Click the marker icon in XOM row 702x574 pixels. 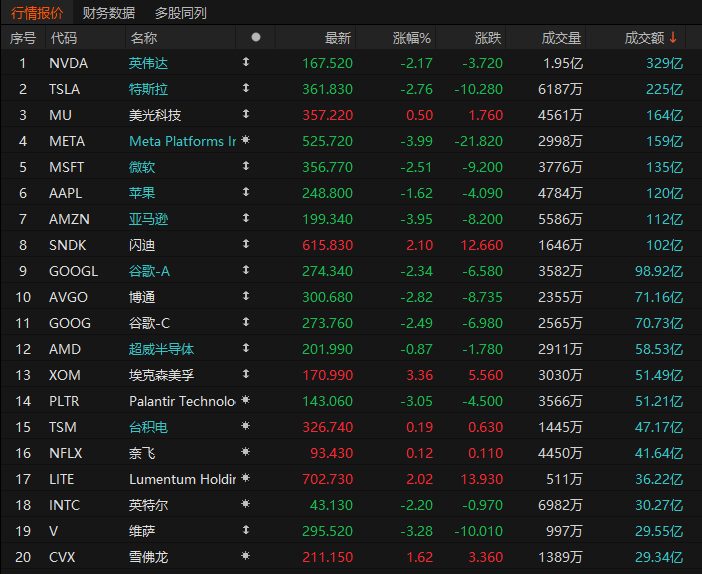(246, 374)
